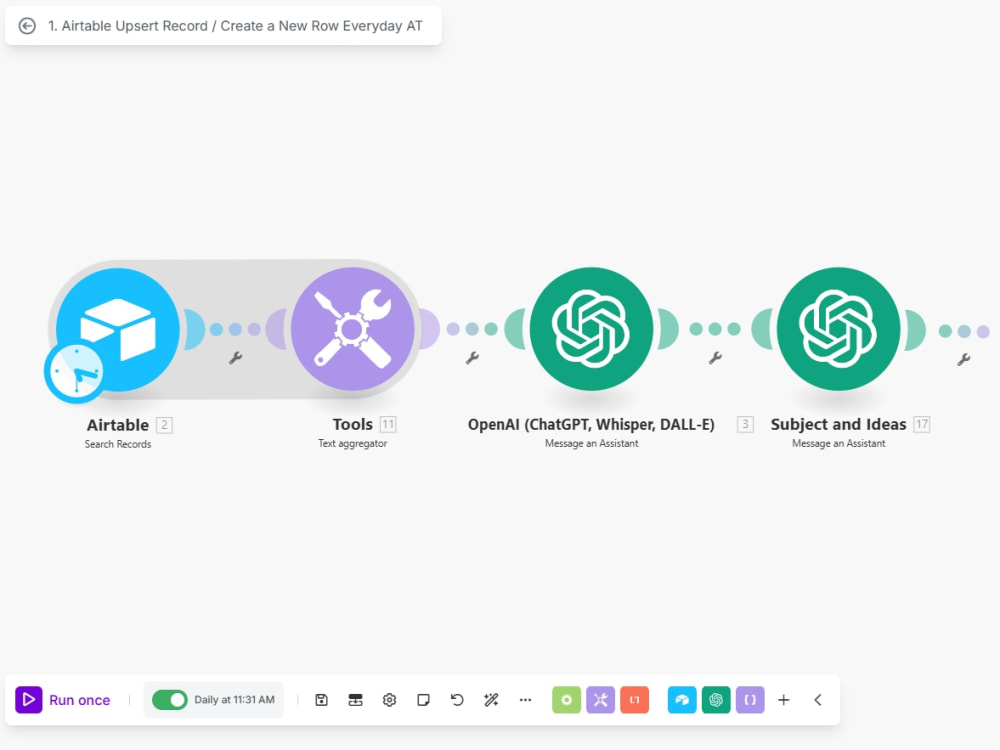Open scenario settings gear icon
1000x750 pixels.
389,700
